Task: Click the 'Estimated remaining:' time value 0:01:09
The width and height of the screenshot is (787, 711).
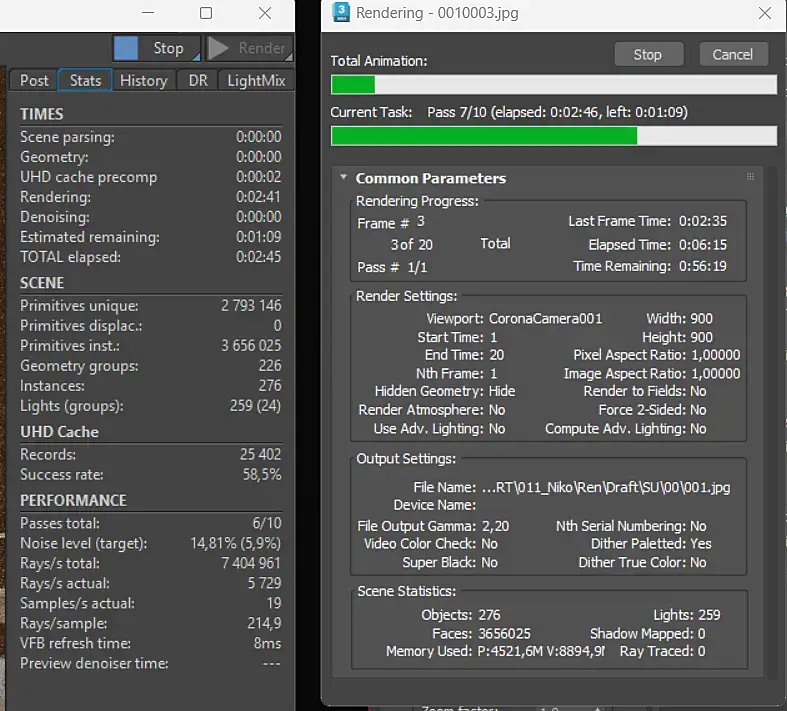Action: click(x=258, y=237)
